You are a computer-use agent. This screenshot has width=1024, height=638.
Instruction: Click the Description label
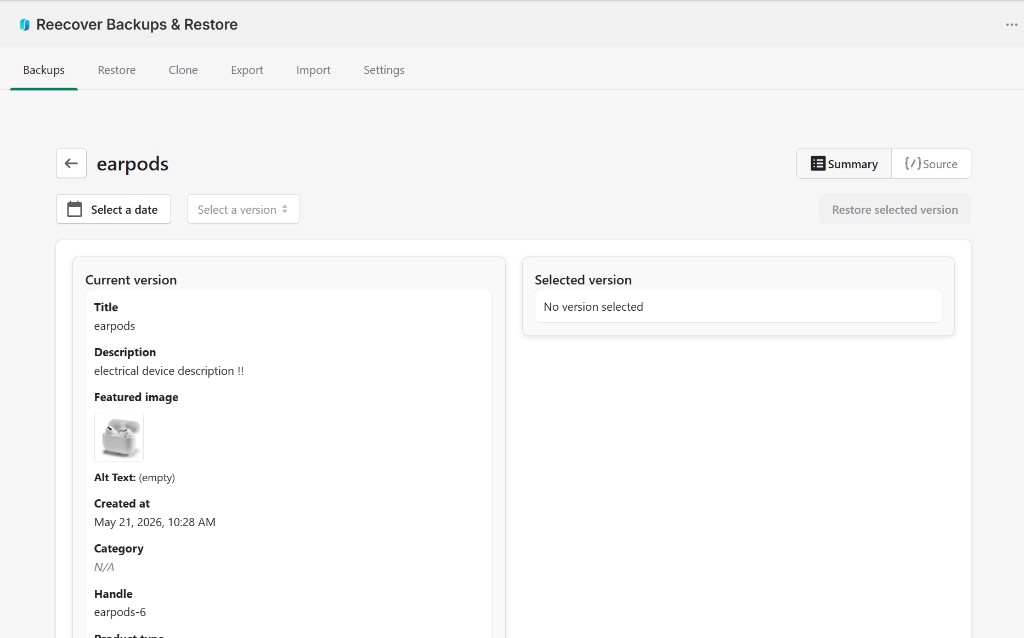point(125,352)
